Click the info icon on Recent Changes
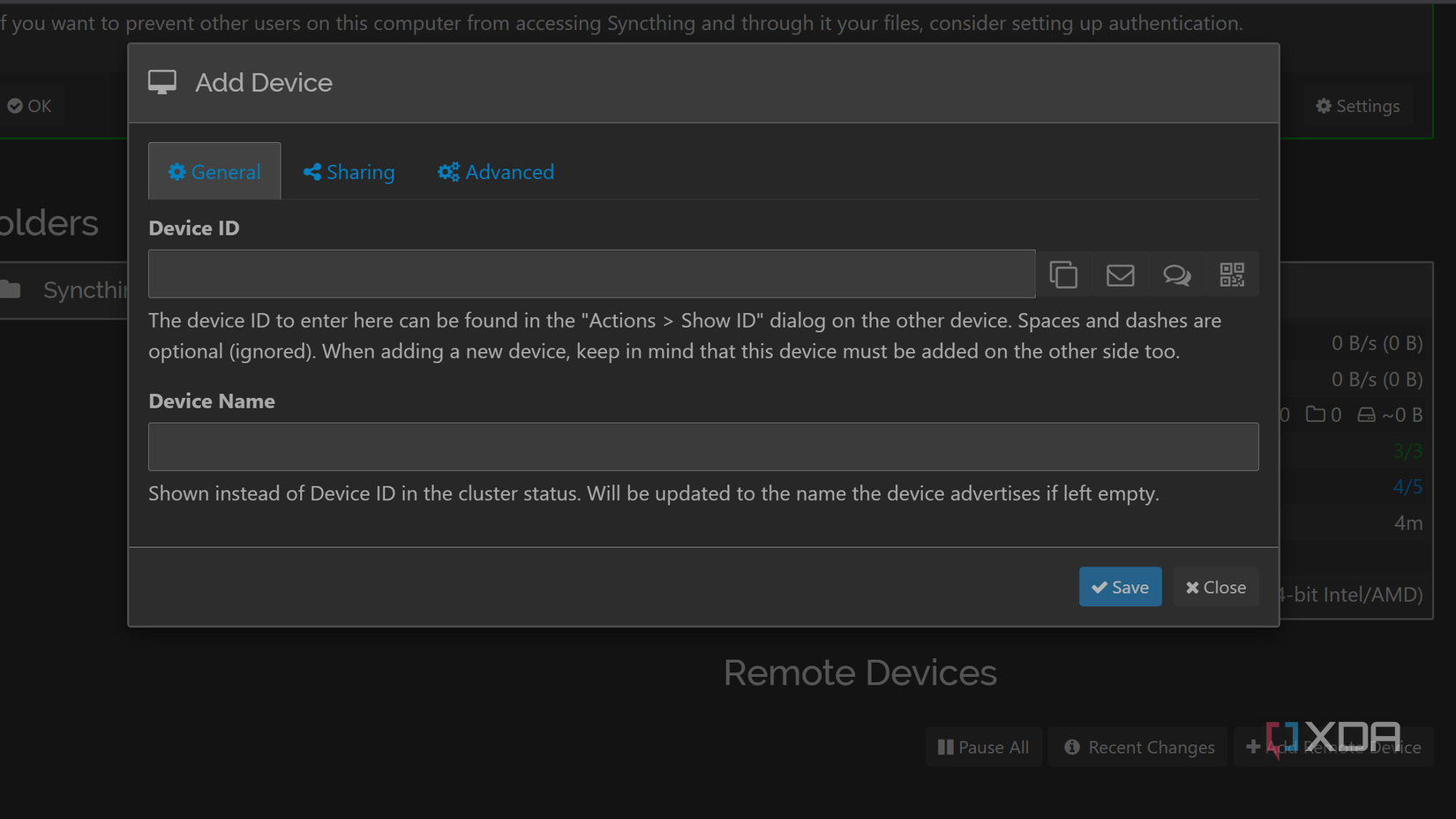 1071,747
